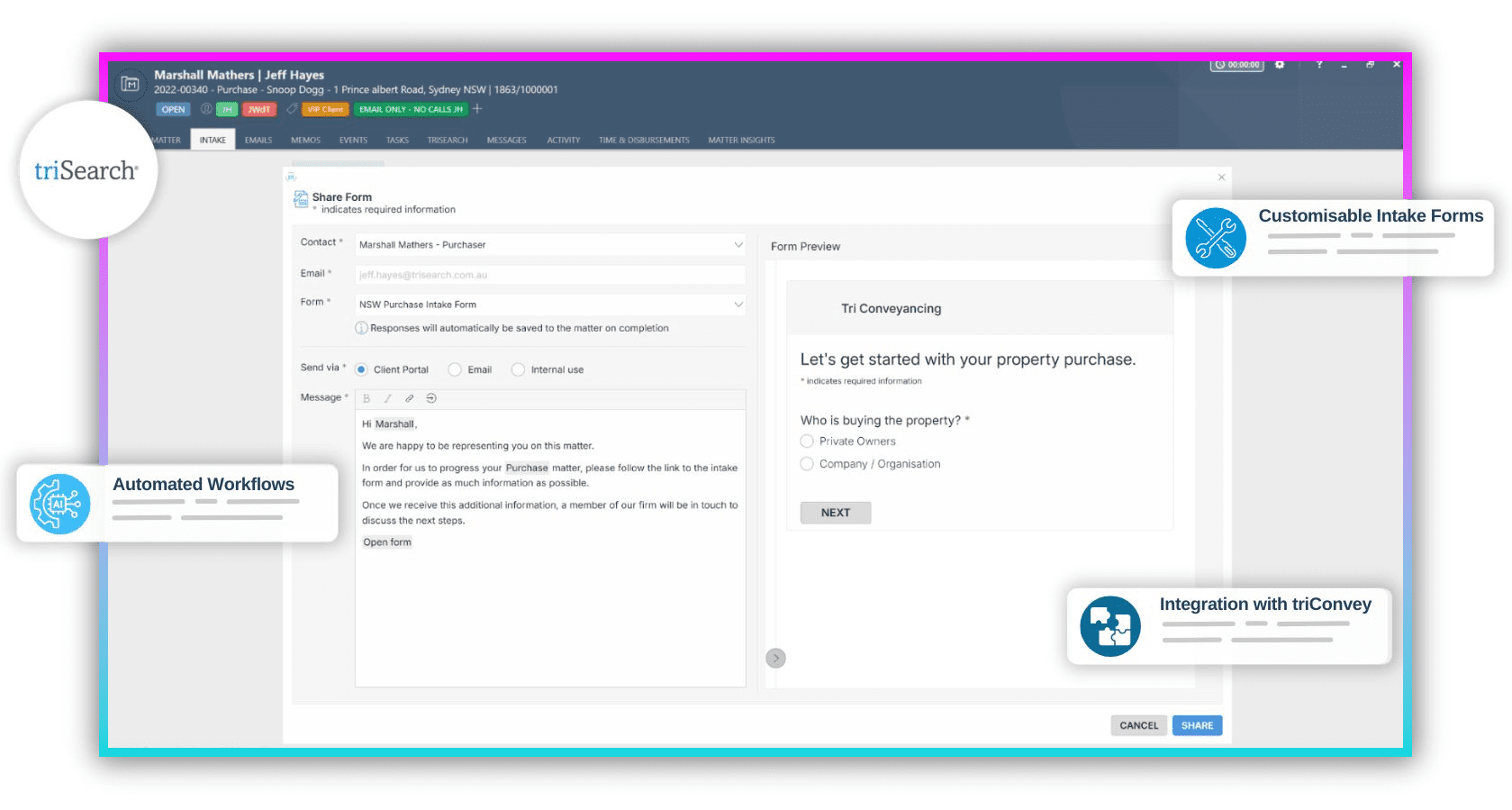The height and width of the screenshot is (810, 1512).
Task: Start the 00:00:00 timer
Action: pyautogui.click(x=1237, y=65)
